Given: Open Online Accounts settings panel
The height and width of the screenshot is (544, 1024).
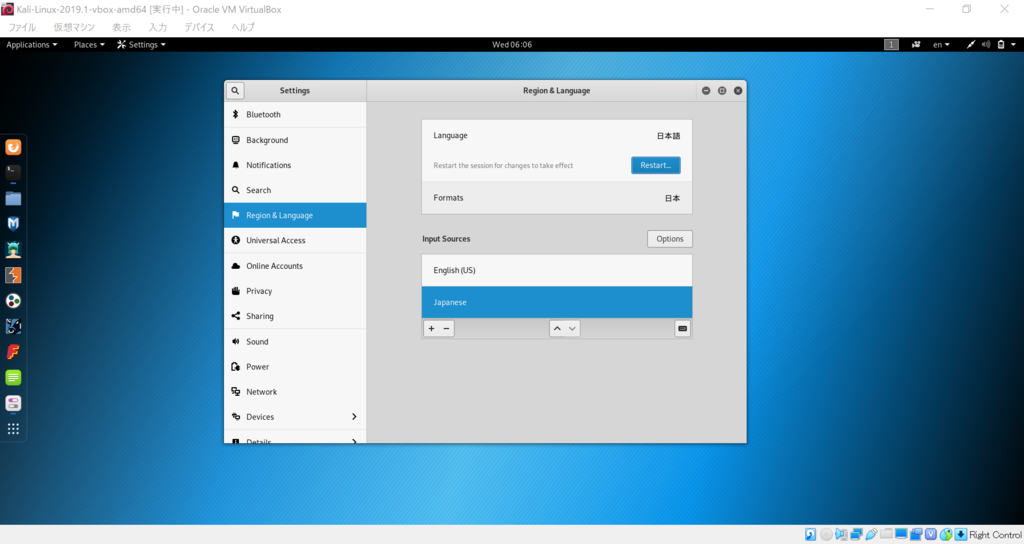Looking at the screenshot, I should pos(295,266).
